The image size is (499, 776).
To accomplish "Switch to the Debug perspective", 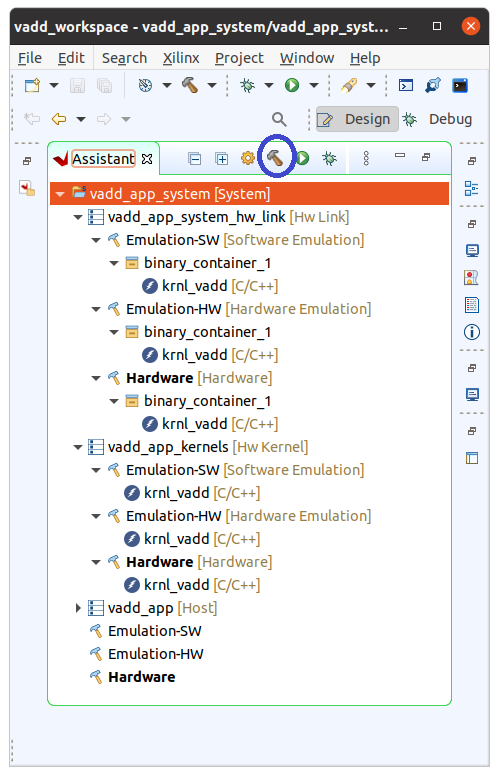I will click(438, 119).
